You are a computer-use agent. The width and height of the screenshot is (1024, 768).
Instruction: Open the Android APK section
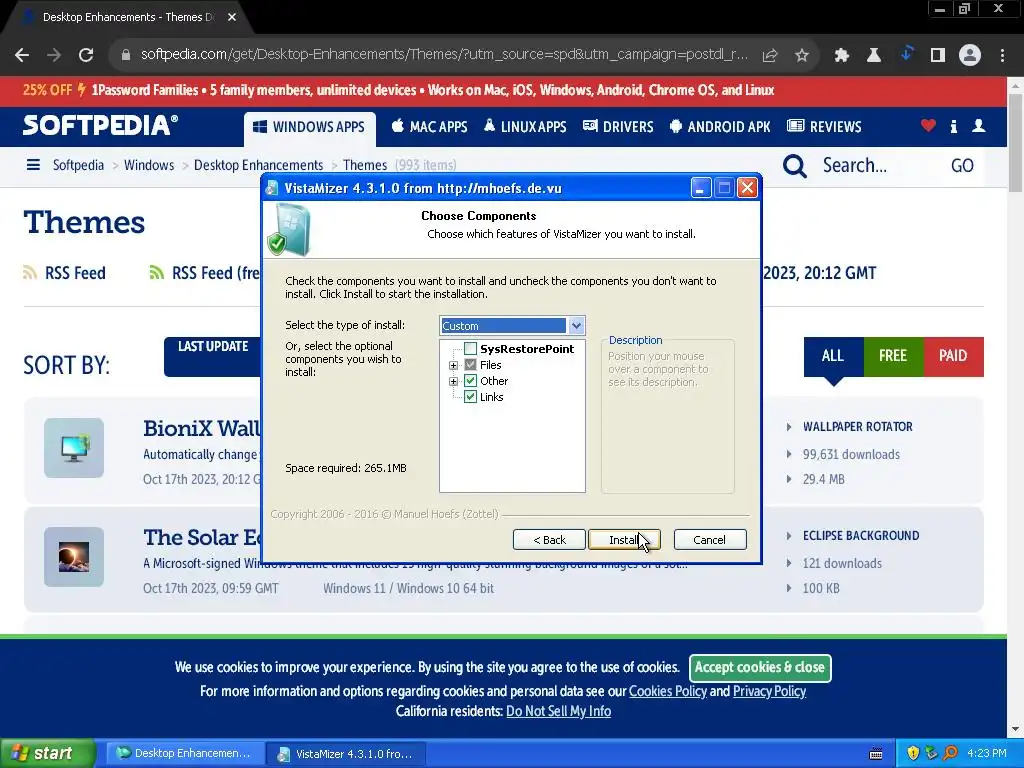pyautogui.click(x=720, y=127)
